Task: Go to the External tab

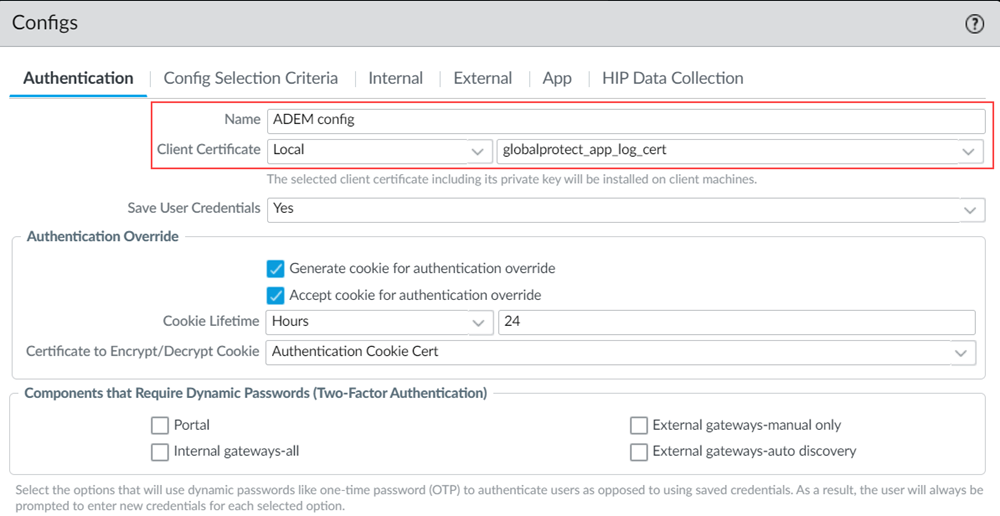Action: pos(482,78)
